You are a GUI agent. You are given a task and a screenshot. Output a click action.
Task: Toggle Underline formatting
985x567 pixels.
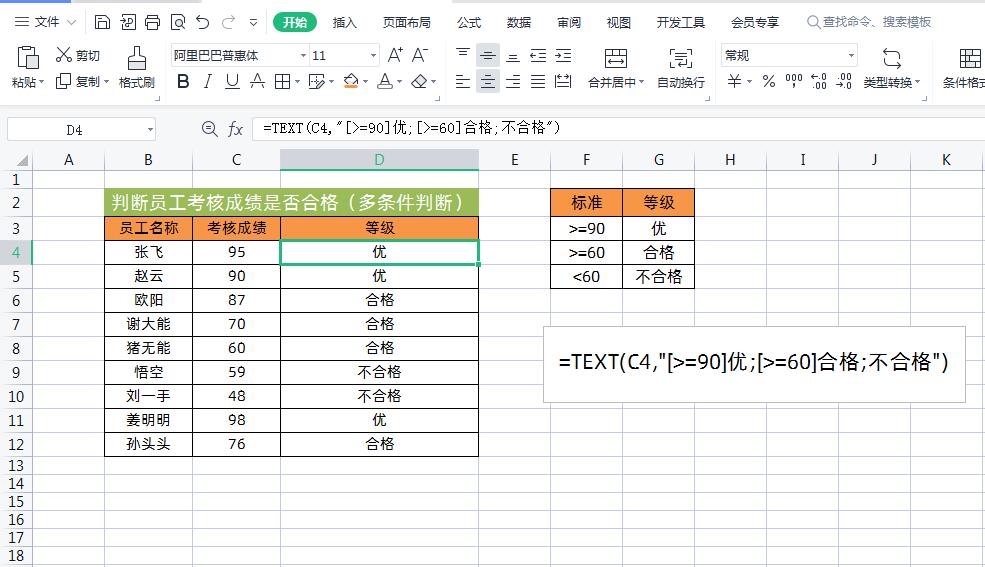232,81
